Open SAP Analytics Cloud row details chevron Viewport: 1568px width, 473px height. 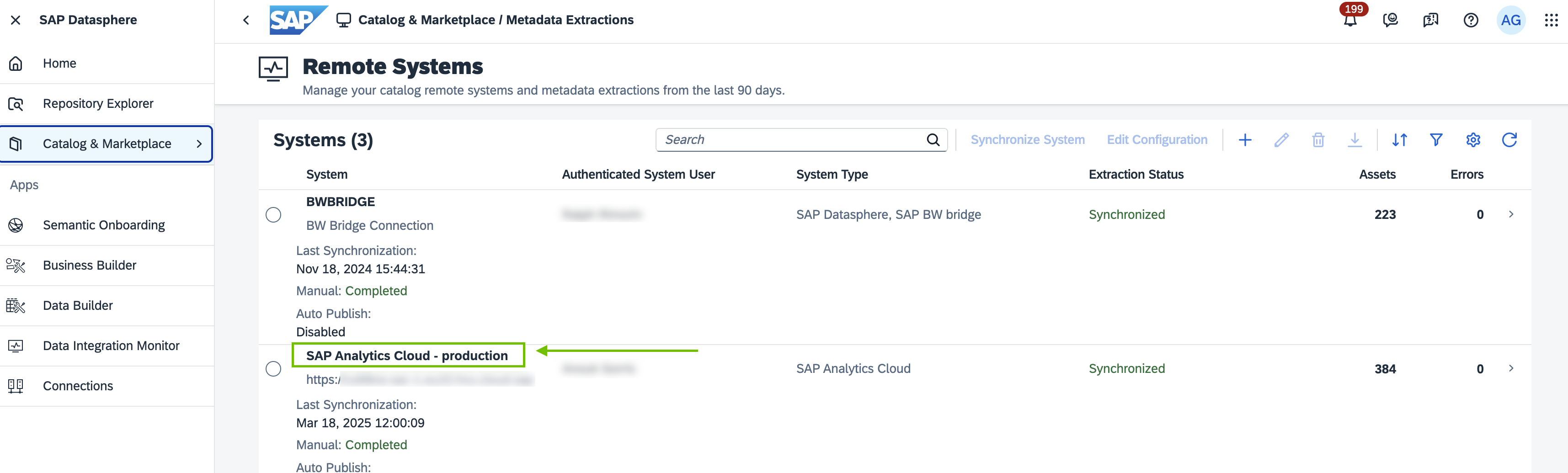[x=1511, y=368]
